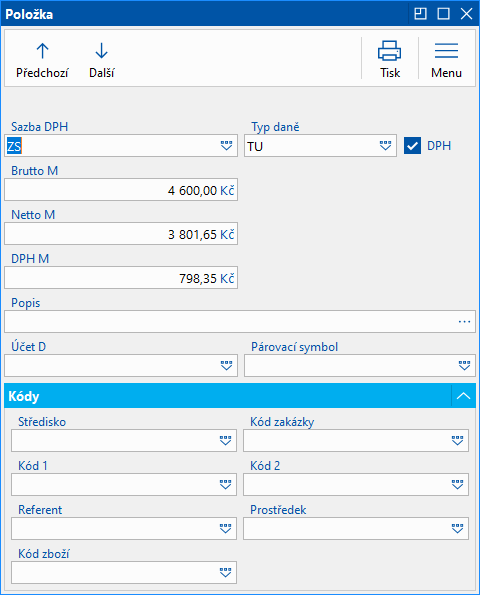The height and width of the screenshot is (595, 480).
Task: Maximize the Položka window
Action: coord(444,14)
